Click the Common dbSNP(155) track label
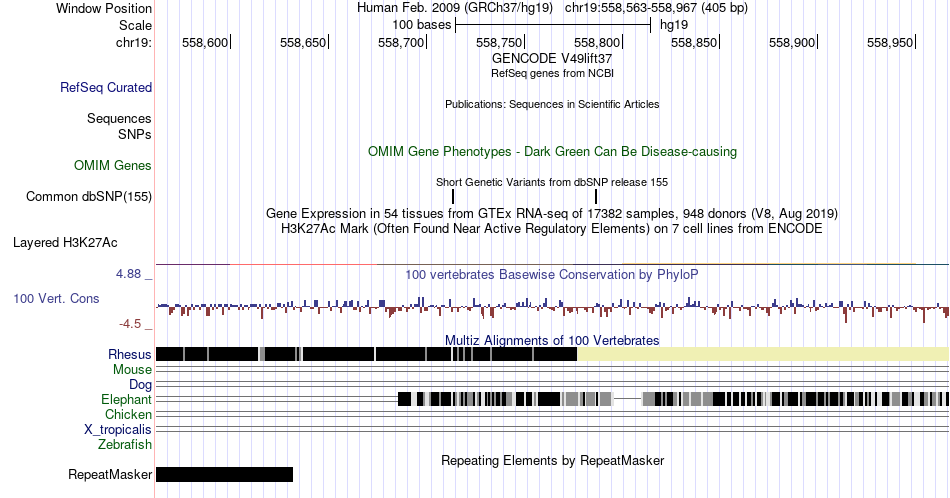The image size is (950, 498). point(88,196)
